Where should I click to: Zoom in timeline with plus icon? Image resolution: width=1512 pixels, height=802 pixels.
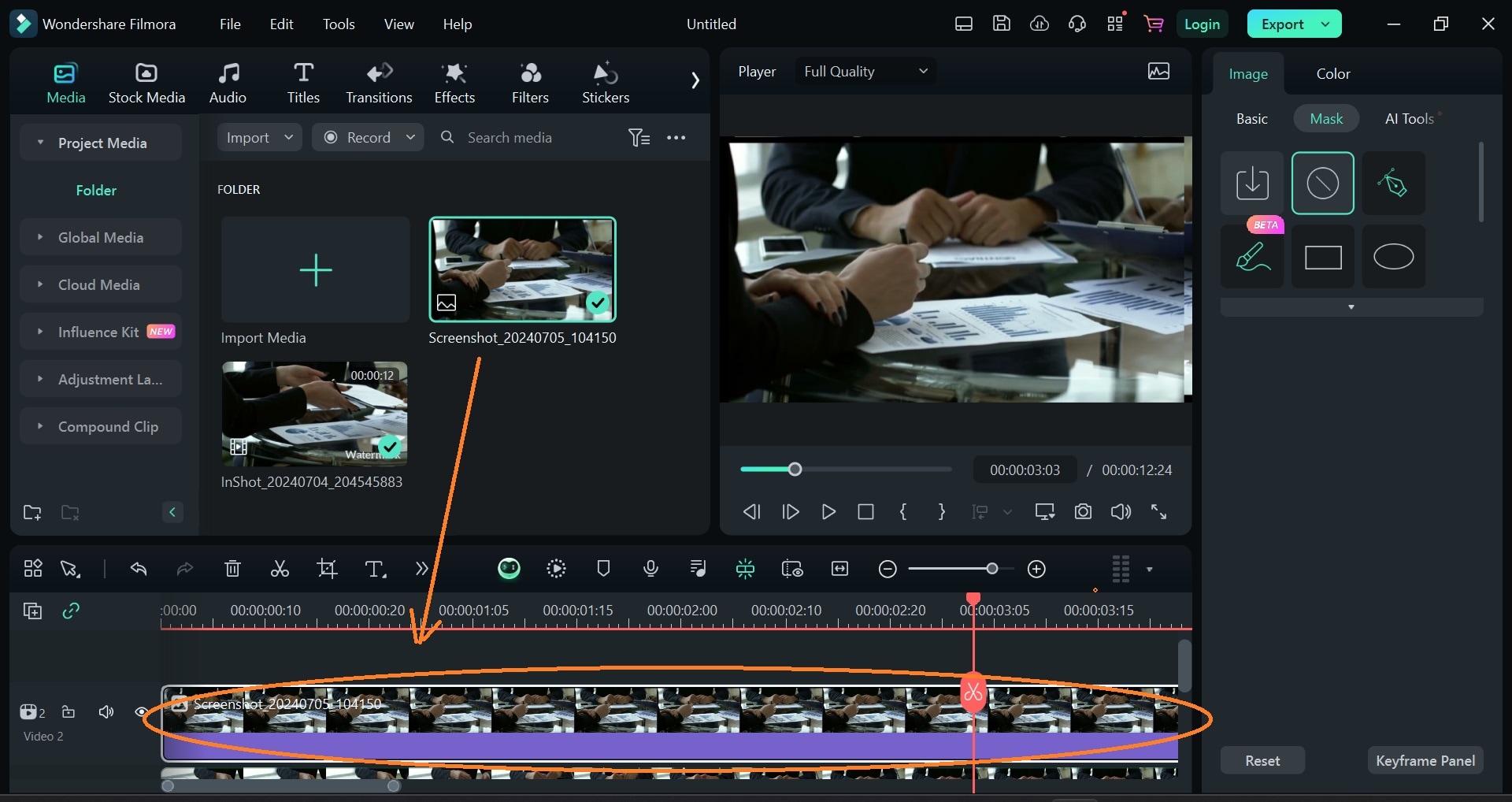tap(1036, 569)
